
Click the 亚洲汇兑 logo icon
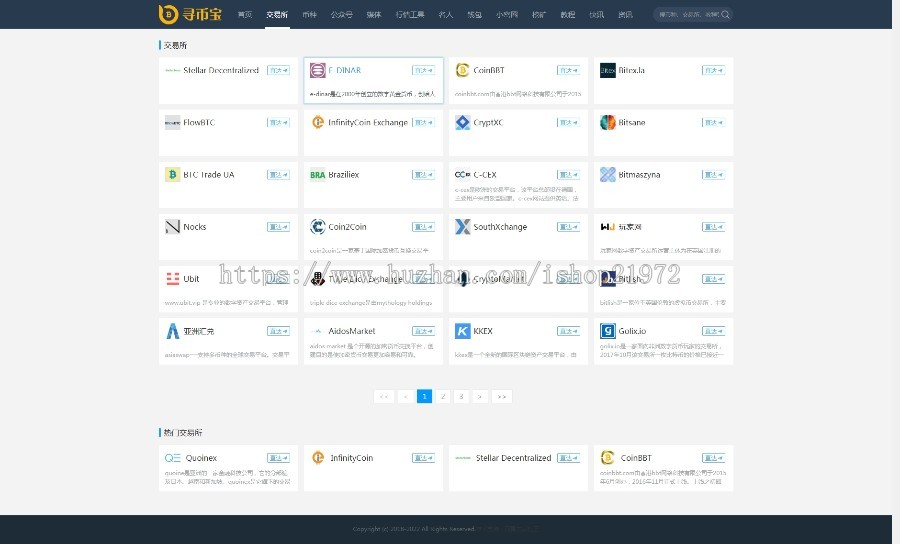[172, 331]
